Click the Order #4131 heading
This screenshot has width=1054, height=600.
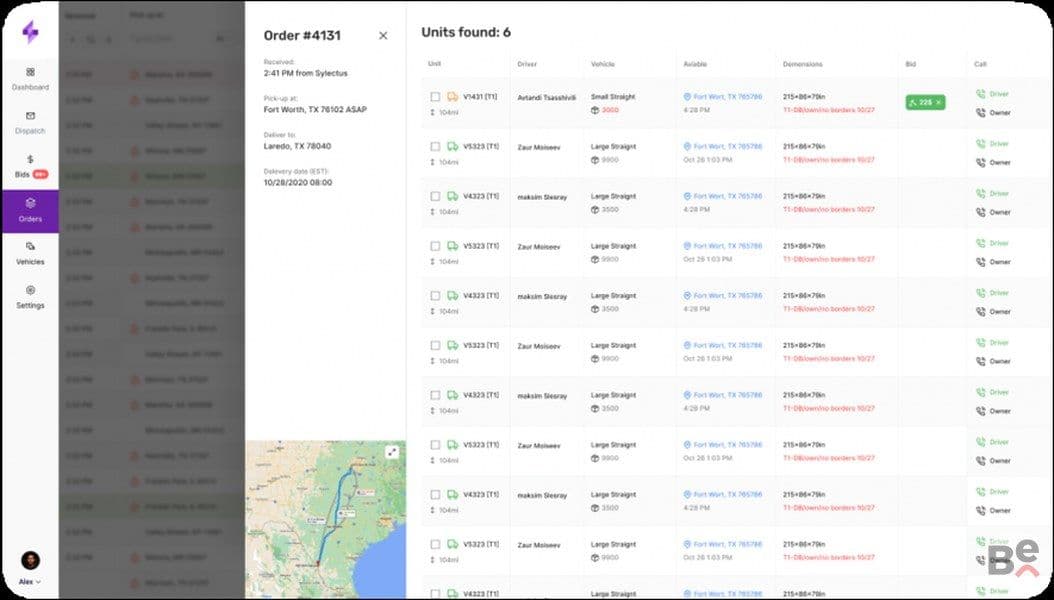302,36
